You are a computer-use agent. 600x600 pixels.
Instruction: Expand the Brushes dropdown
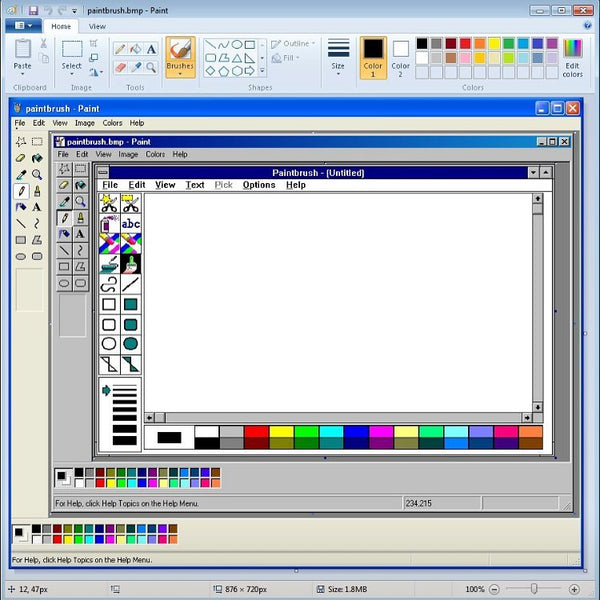180,74
